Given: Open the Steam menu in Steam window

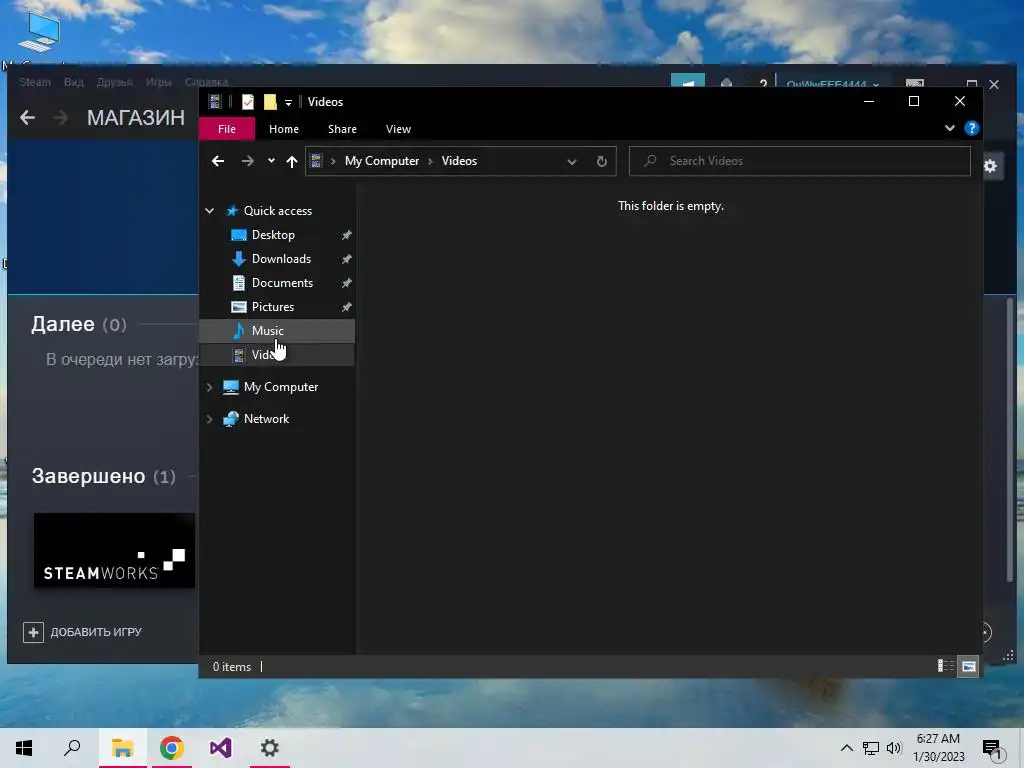Looking at the screenshot, I should 35,82.
